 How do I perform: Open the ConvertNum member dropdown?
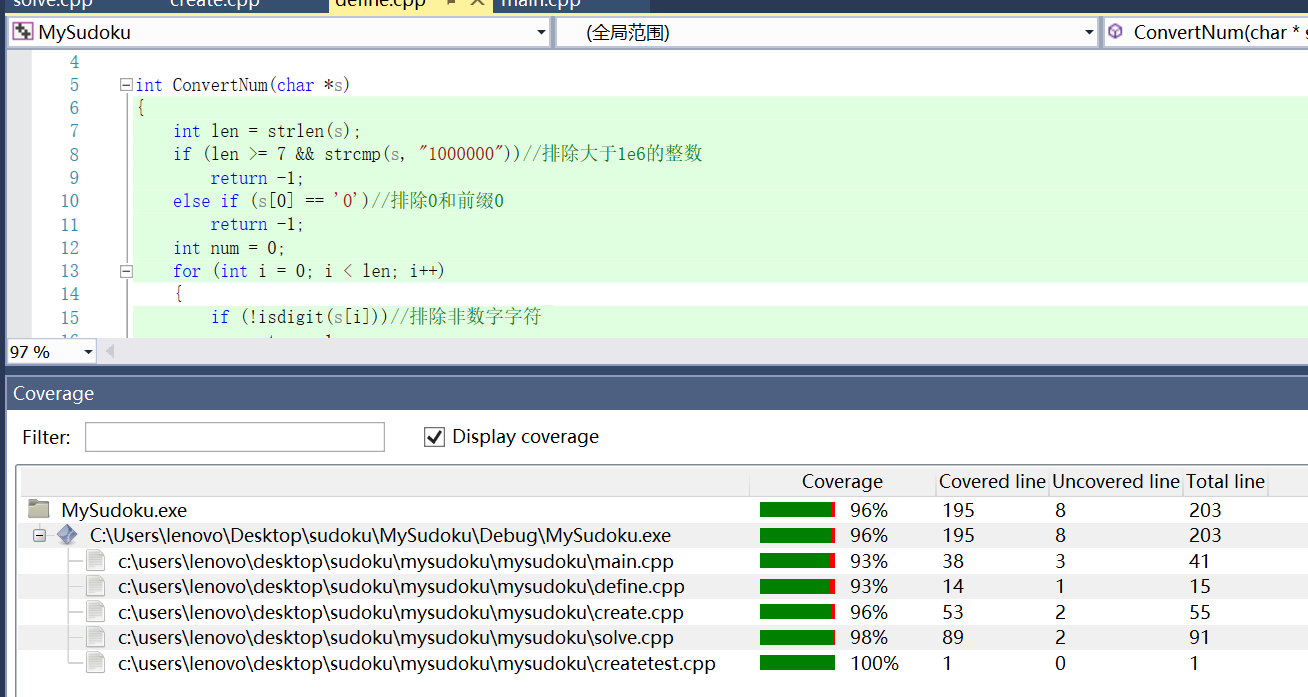coord(1205,33)
